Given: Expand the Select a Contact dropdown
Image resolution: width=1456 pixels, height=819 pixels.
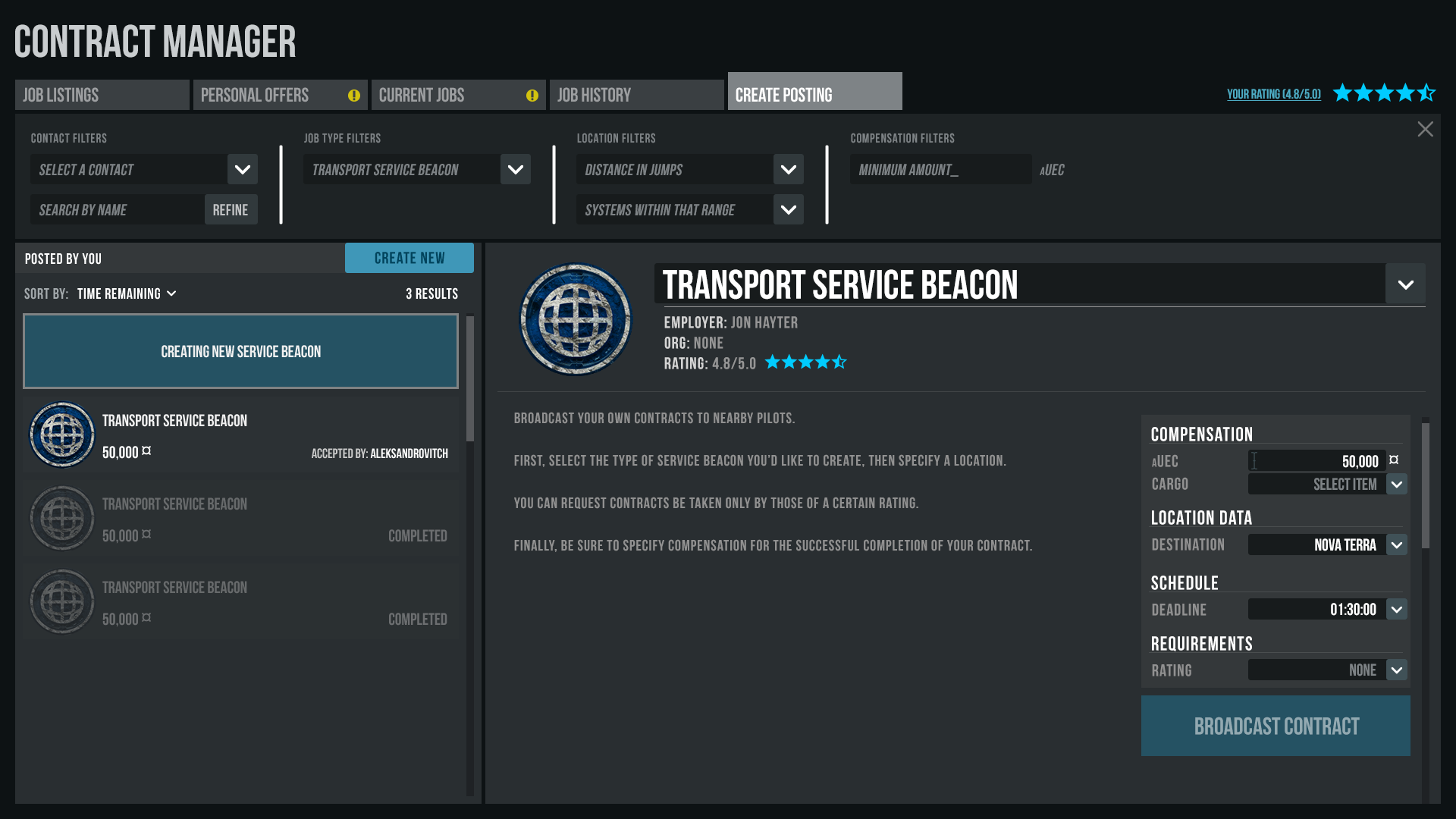Looking at the screenshot, I should (243, 170).
